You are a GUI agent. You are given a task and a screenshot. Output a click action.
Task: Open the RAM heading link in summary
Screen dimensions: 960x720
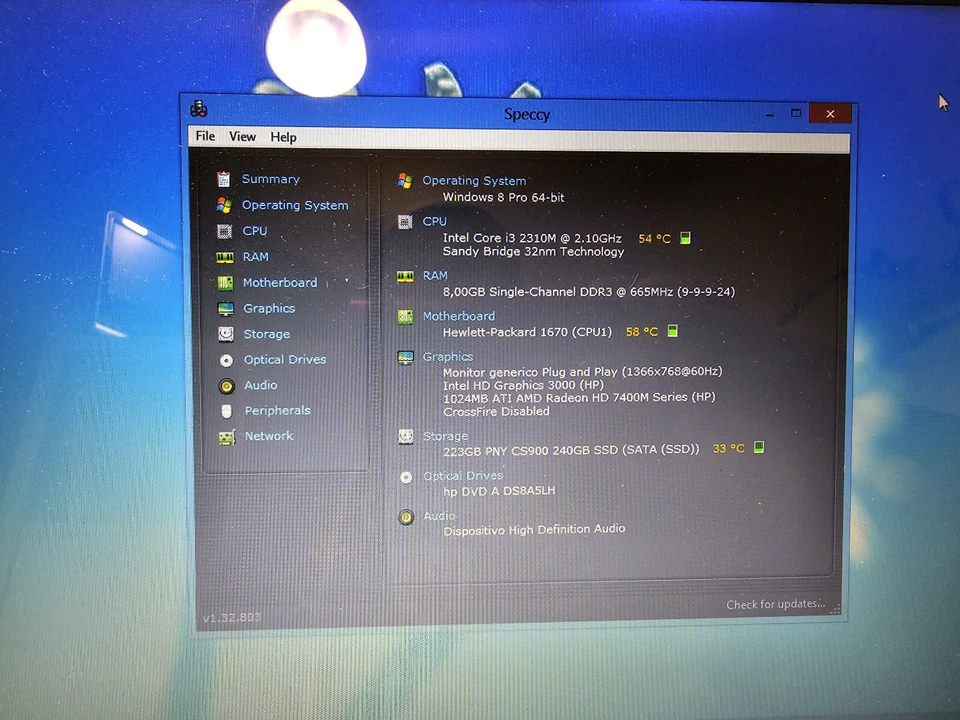click(x=435, y=276)
